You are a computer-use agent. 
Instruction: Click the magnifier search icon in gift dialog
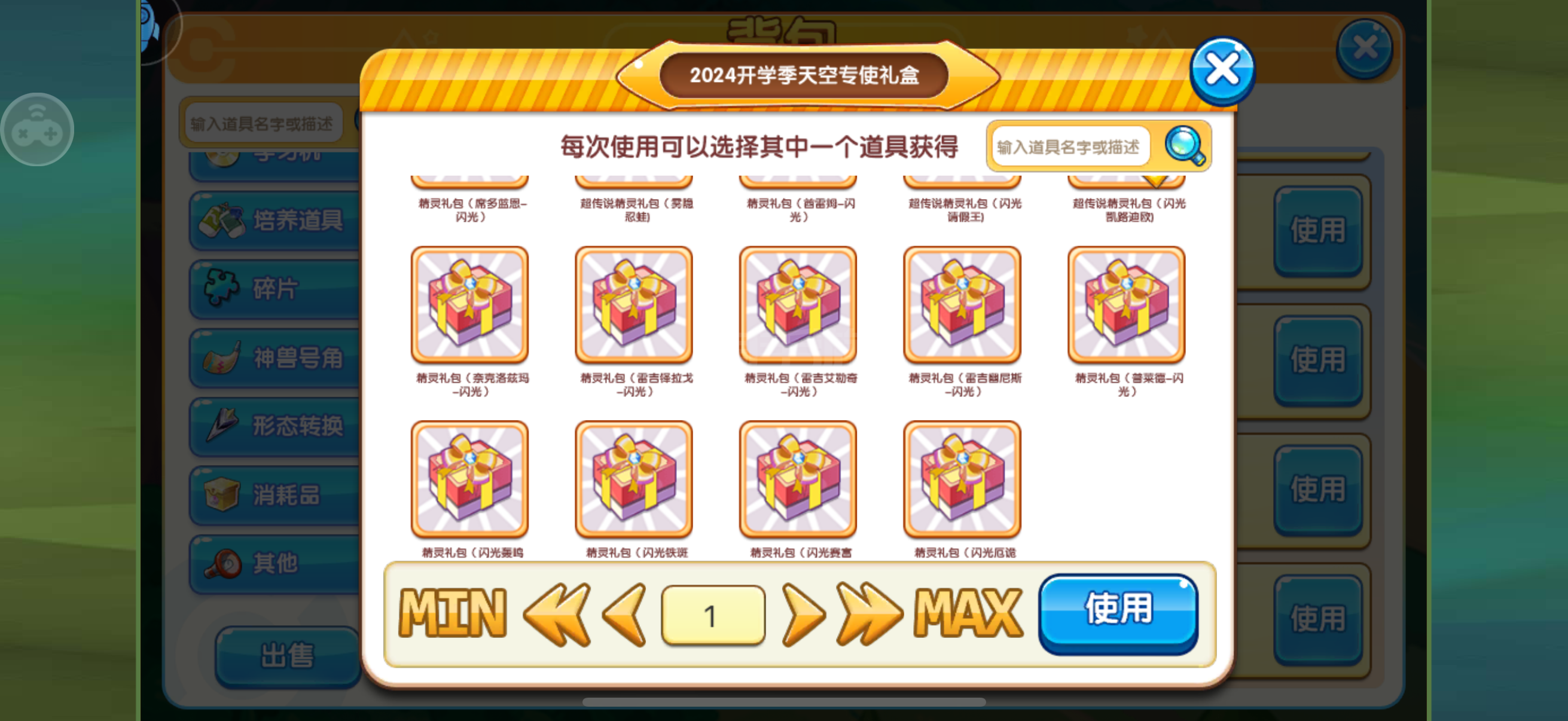pos(1185,146)
